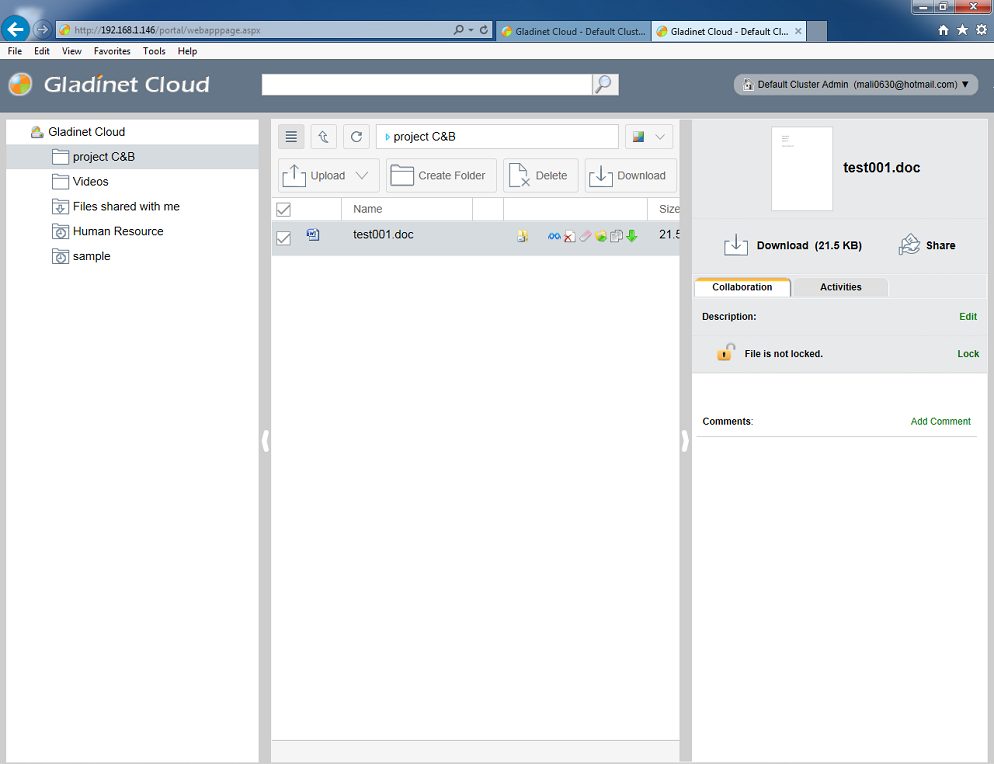Switch to the Collaboration tab
Image resolution: width=994 pixels, height=764 pixels.
tap(742, 287)
